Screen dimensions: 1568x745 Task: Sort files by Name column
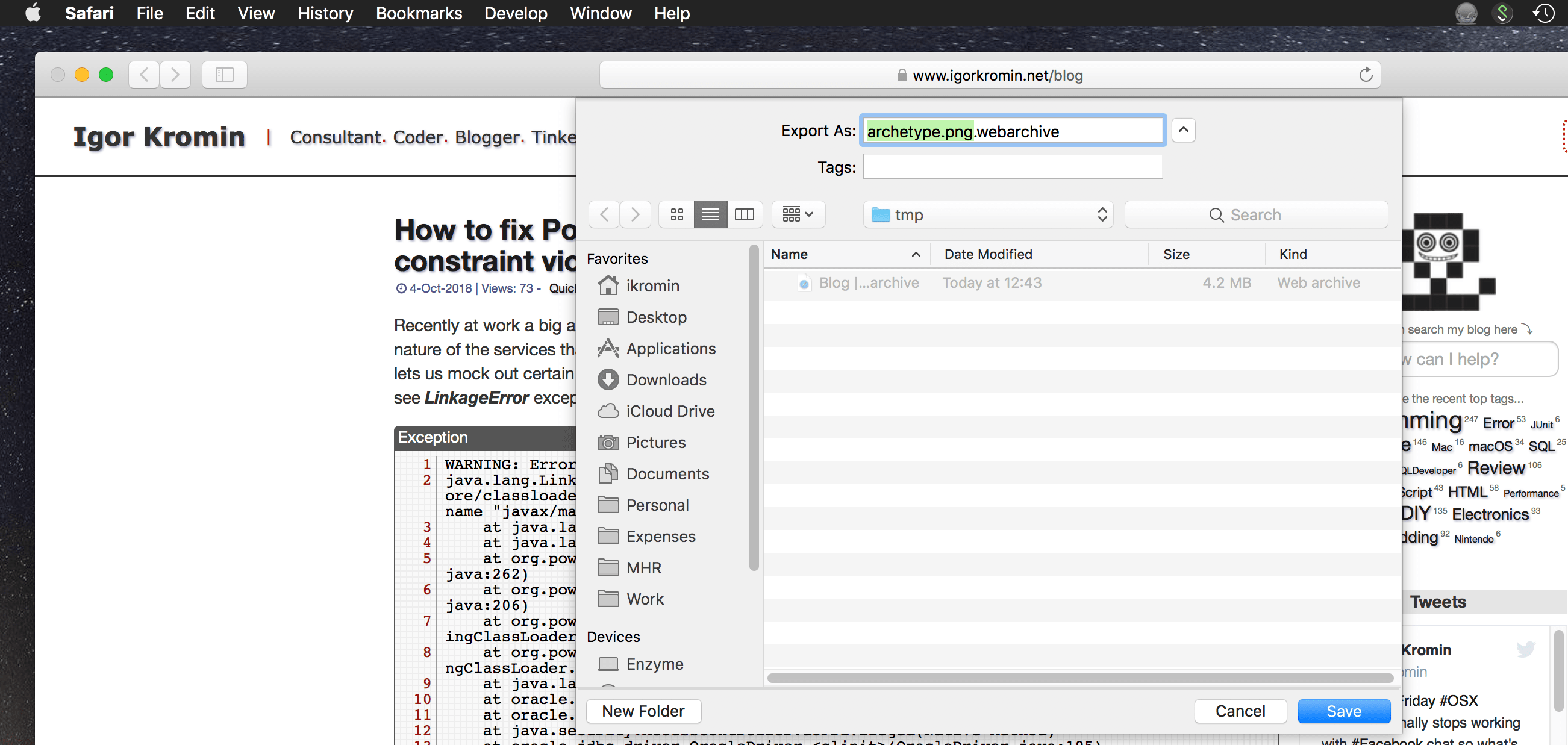846,254
